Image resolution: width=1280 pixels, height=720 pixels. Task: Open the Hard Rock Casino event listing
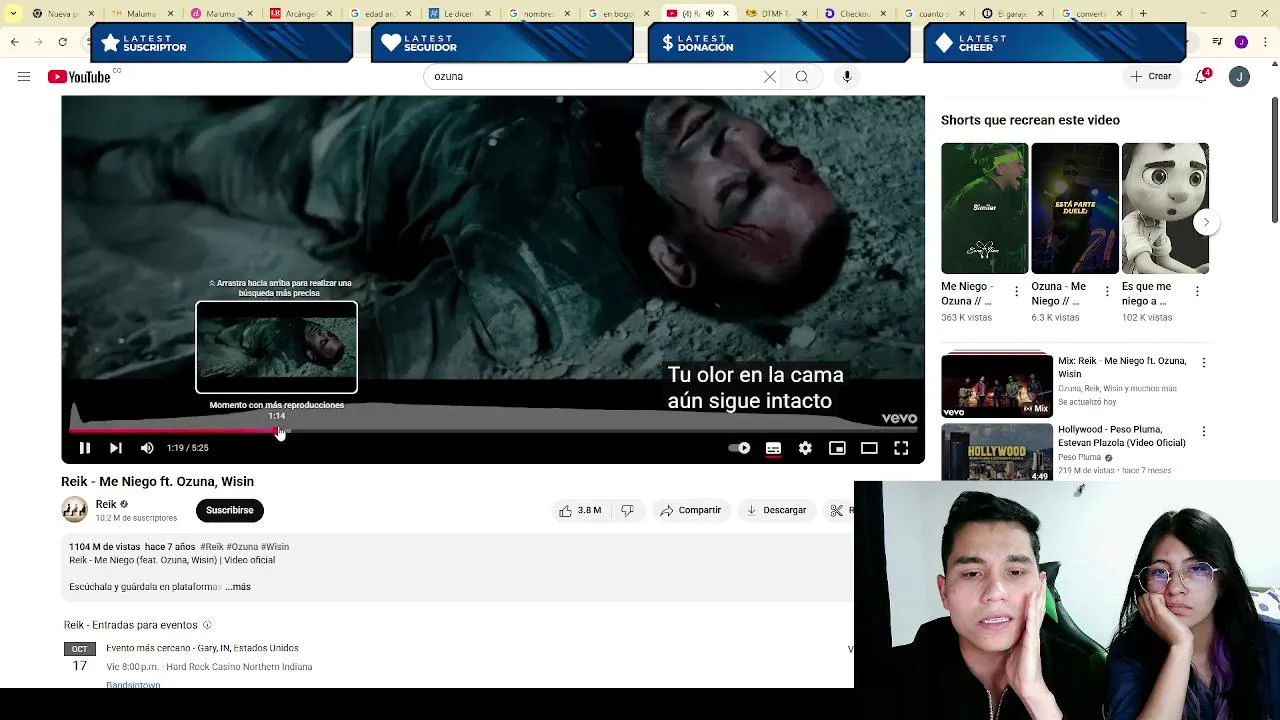(x=209, y=657)
